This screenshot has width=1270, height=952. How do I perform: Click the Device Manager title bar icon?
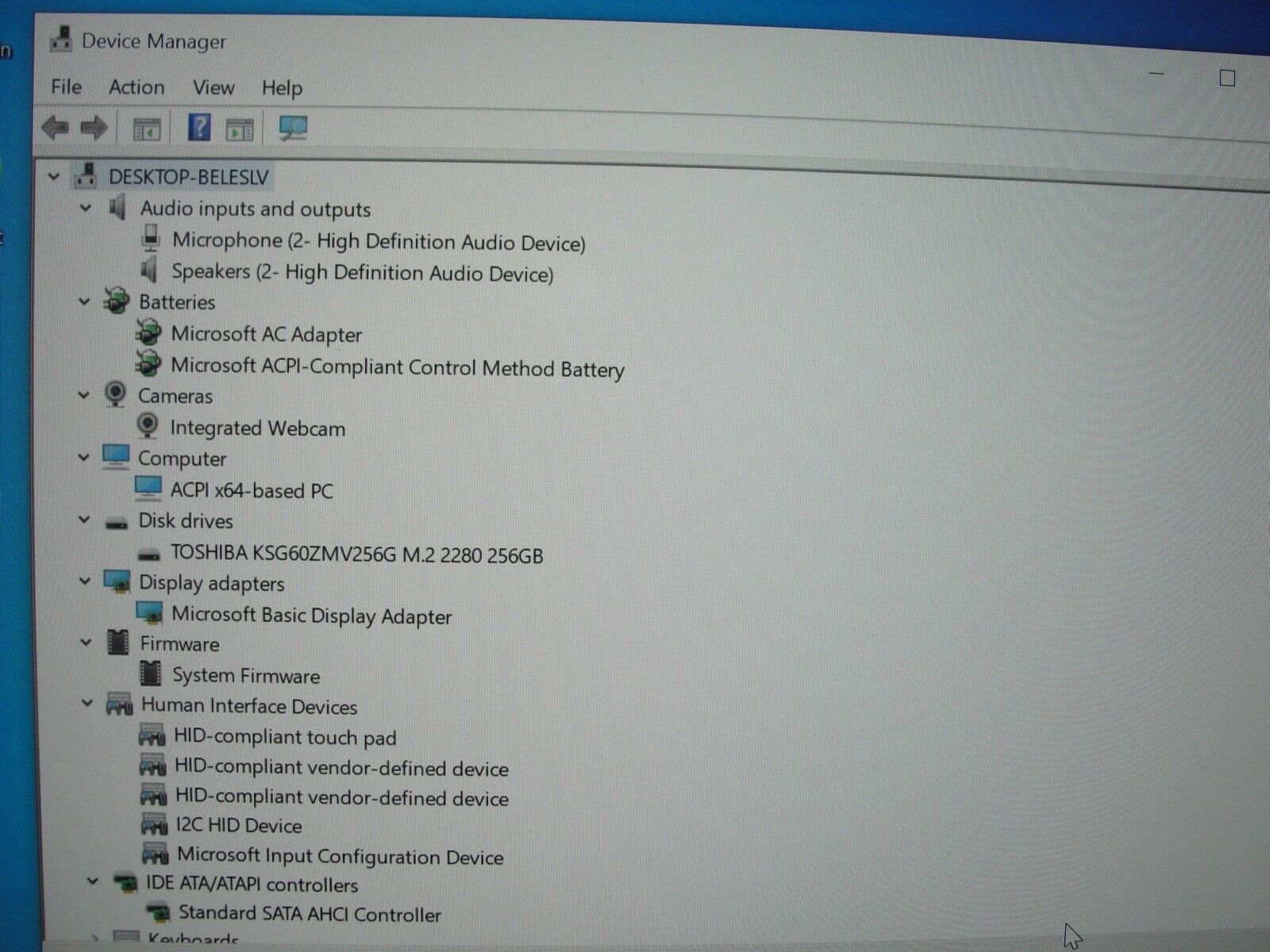[60, 39]
